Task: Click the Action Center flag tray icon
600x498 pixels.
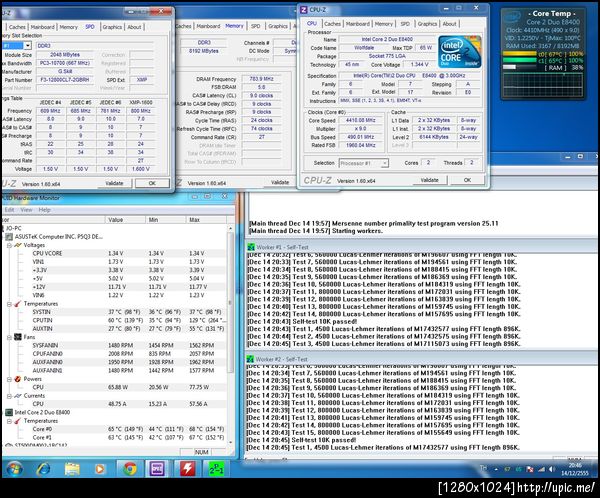Action: (x=530, y=469)
